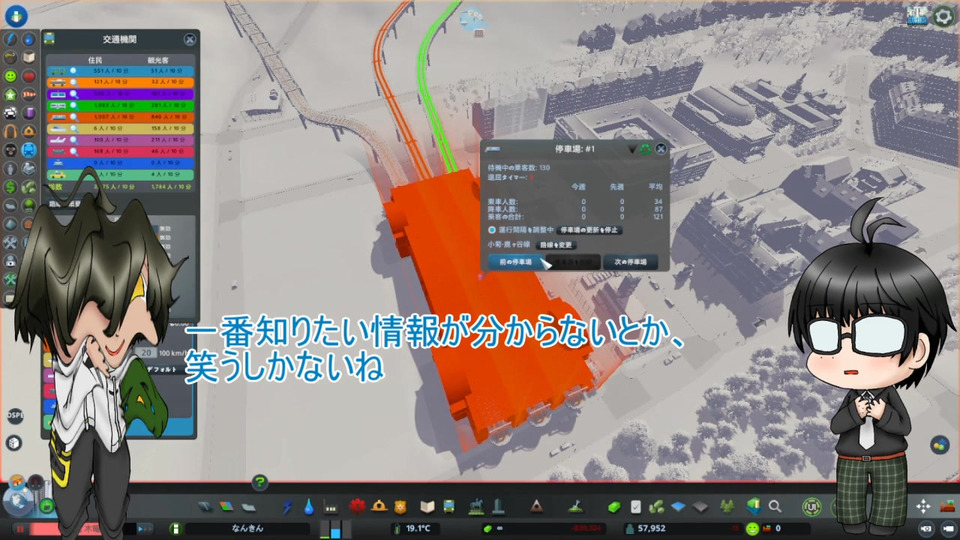Toggle ship lines magnifier in yellow row
The height and width of the screenshot is (540, 960).
coord(73,129)
